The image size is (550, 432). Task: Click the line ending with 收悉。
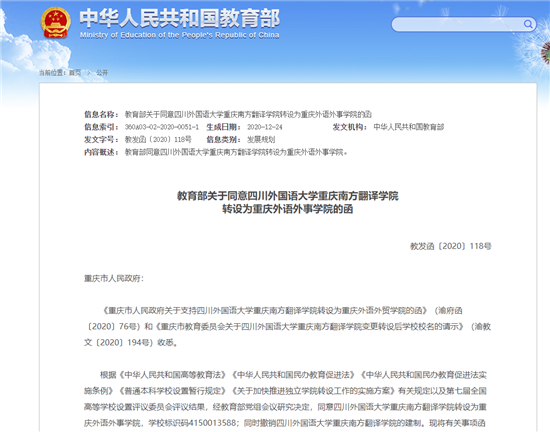131,343
